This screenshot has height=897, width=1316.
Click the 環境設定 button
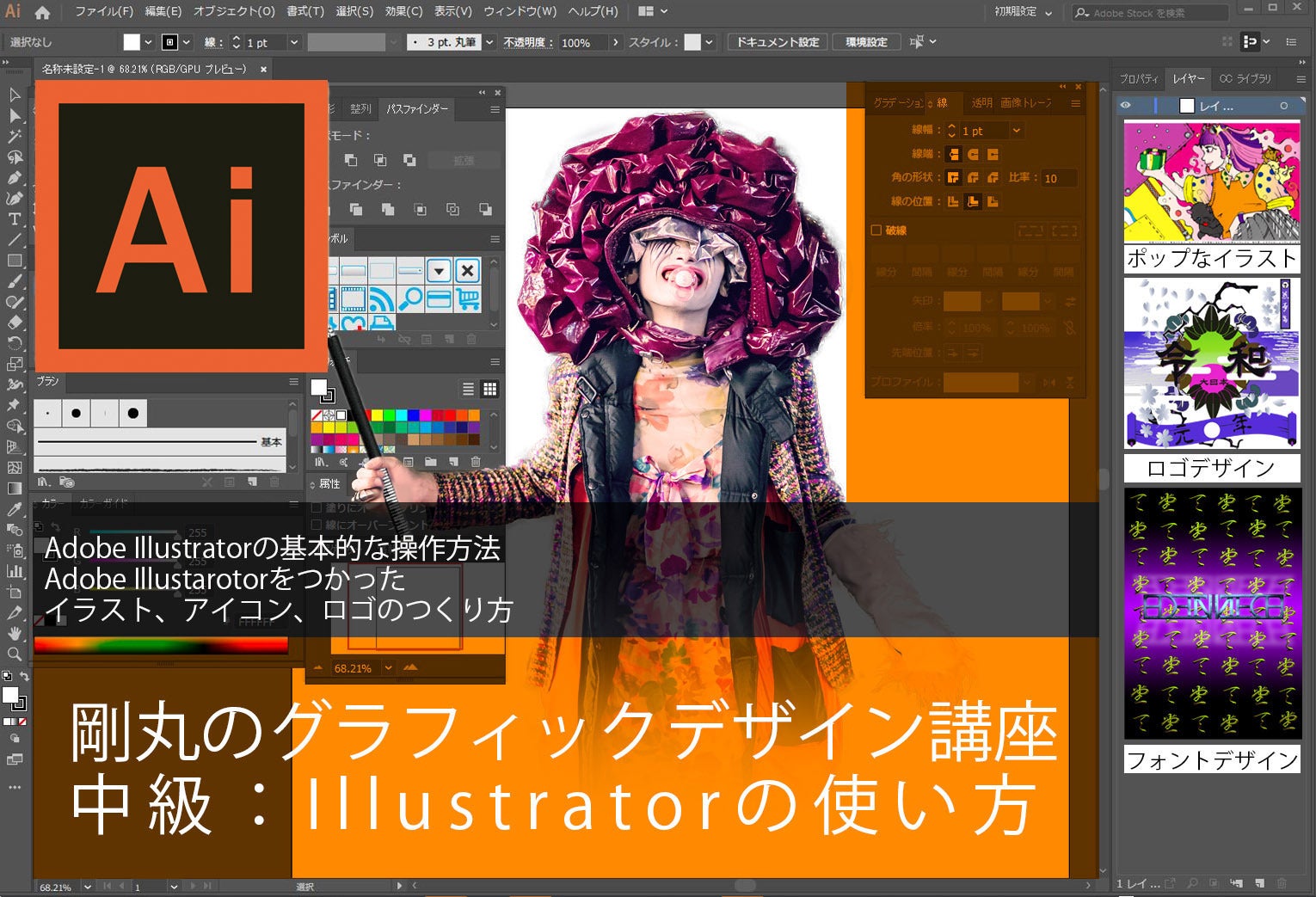coord(866,42)
